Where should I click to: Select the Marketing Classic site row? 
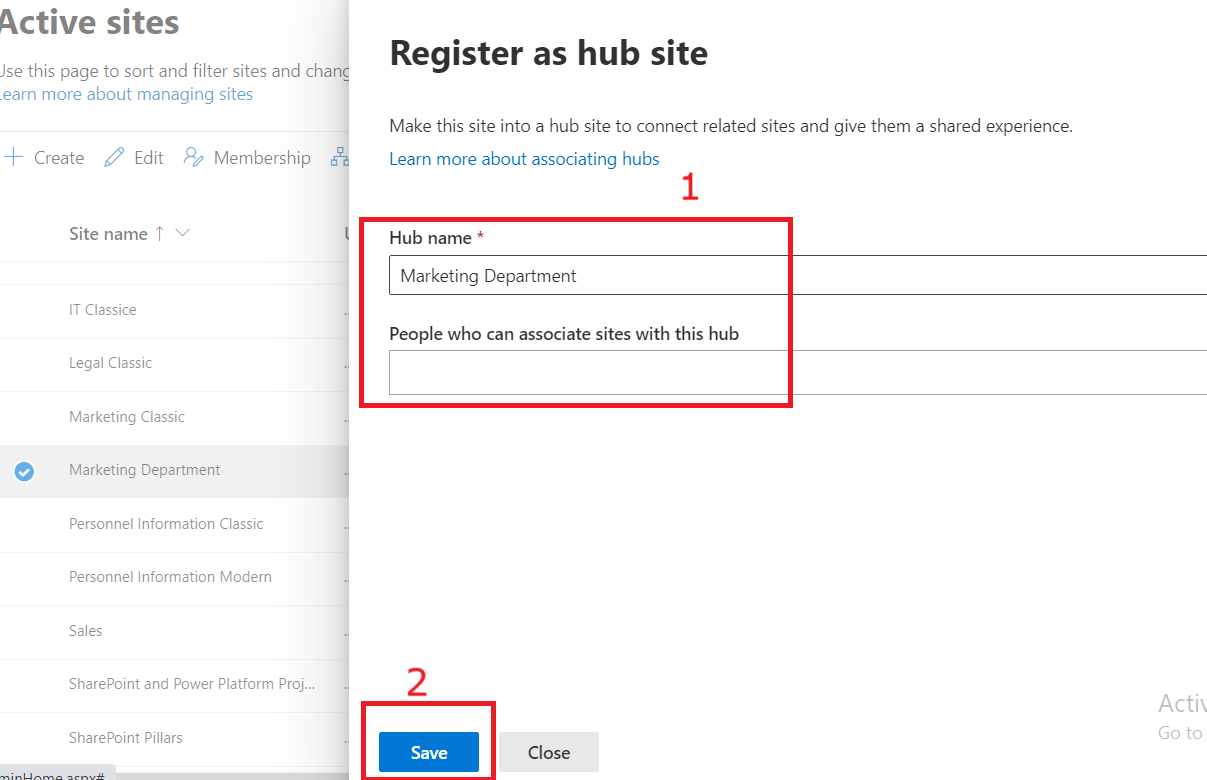[x=126, y=417]
